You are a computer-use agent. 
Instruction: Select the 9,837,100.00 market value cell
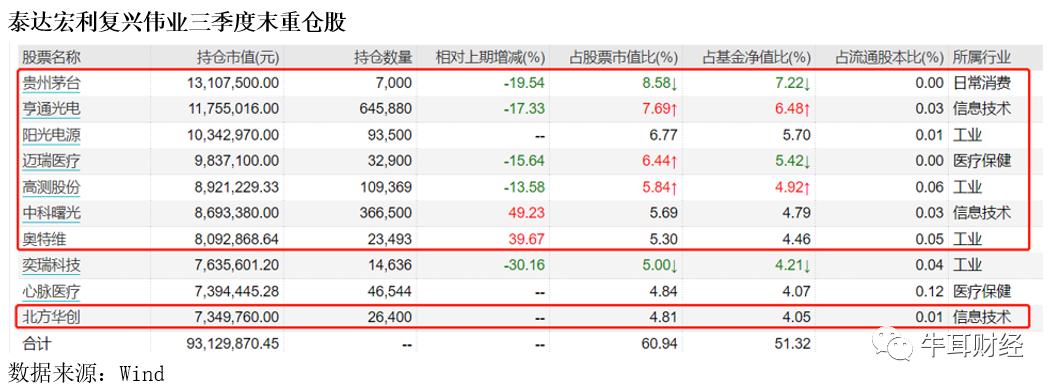[x=238, y=161]
